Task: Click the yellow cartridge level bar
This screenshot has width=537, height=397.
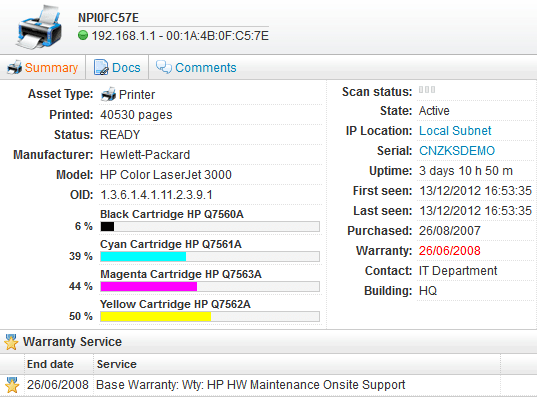Action: point(210,317)
